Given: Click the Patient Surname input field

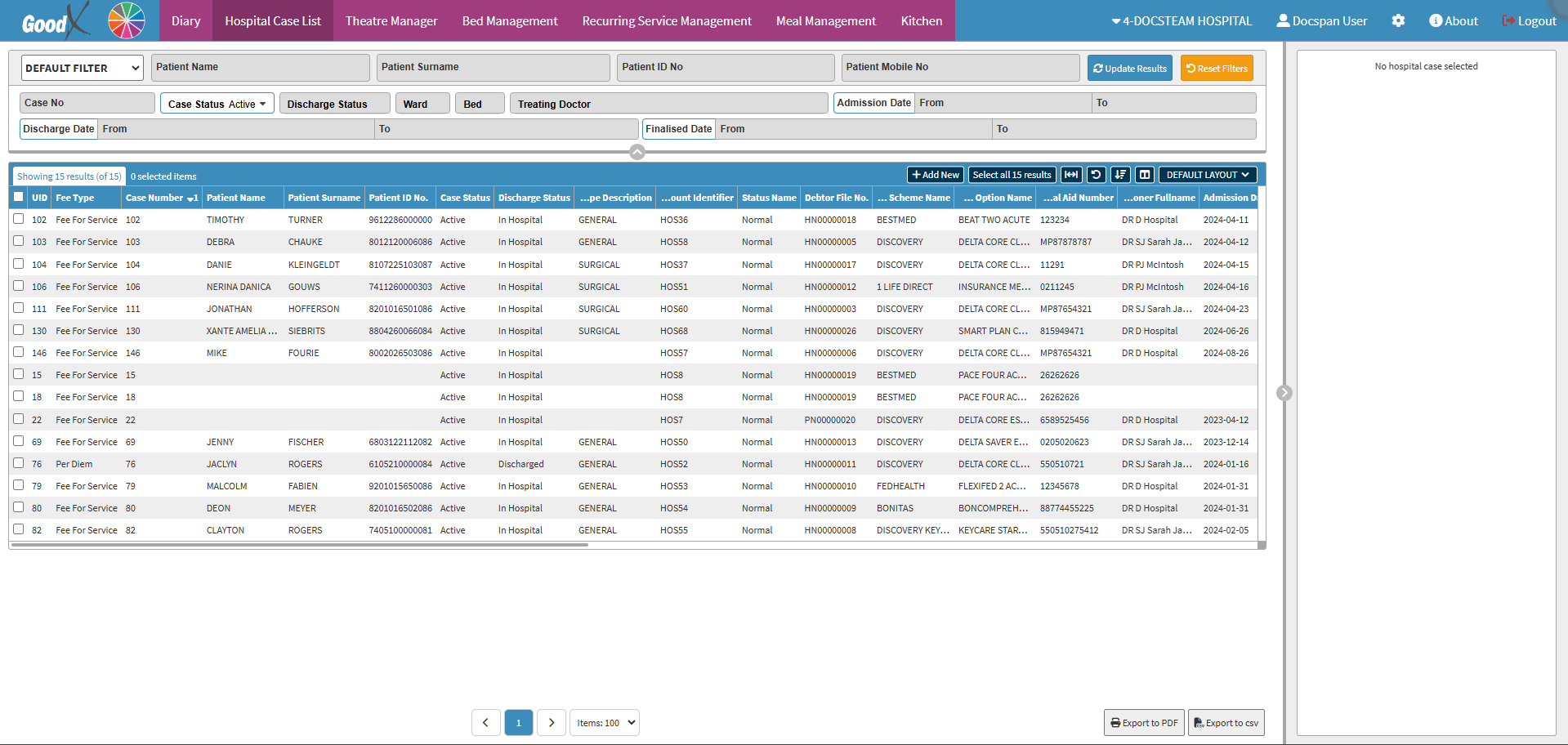Looking at the screenshot, I should 493,68.
